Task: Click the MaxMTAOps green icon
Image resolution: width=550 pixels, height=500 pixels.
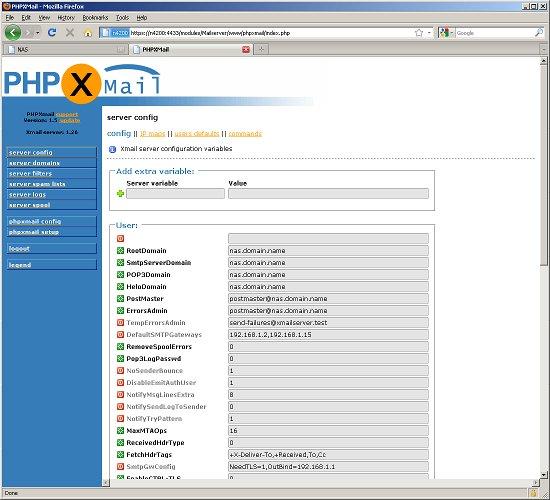Action: (x=120, y=431)
